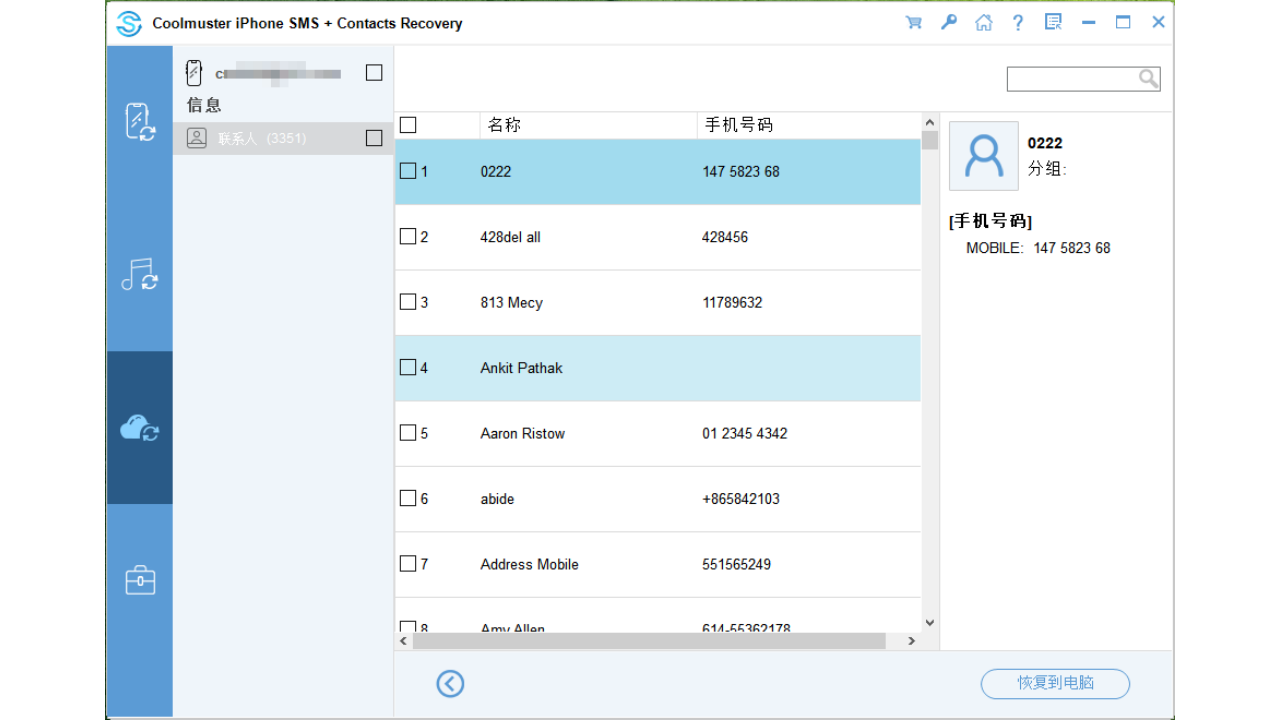The height and width of the screenshot is (720, 1280).
Task: Select the phone recovery module in sidebar
Action: point(139,120)
